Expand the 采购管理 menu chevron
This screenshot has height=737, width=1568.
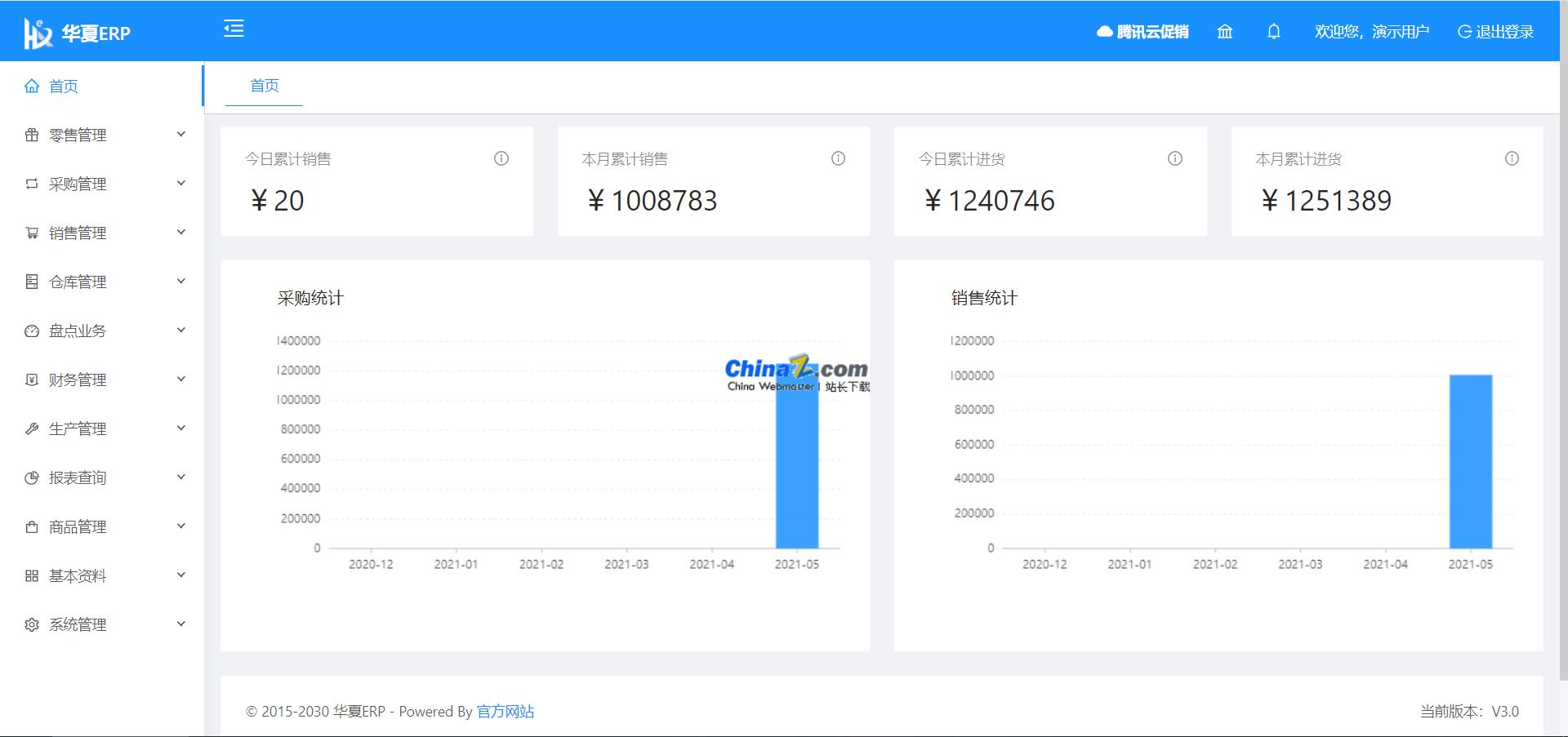(x=181, y=183)
